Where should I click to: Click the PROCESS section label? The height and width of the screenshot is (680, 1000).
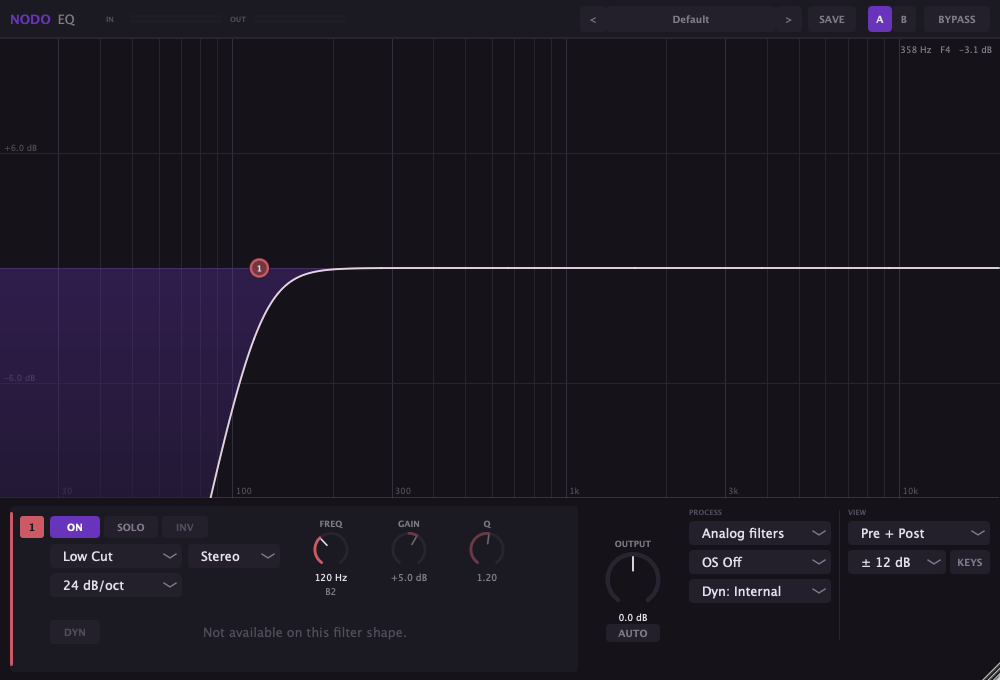click(x=705, y=512)
